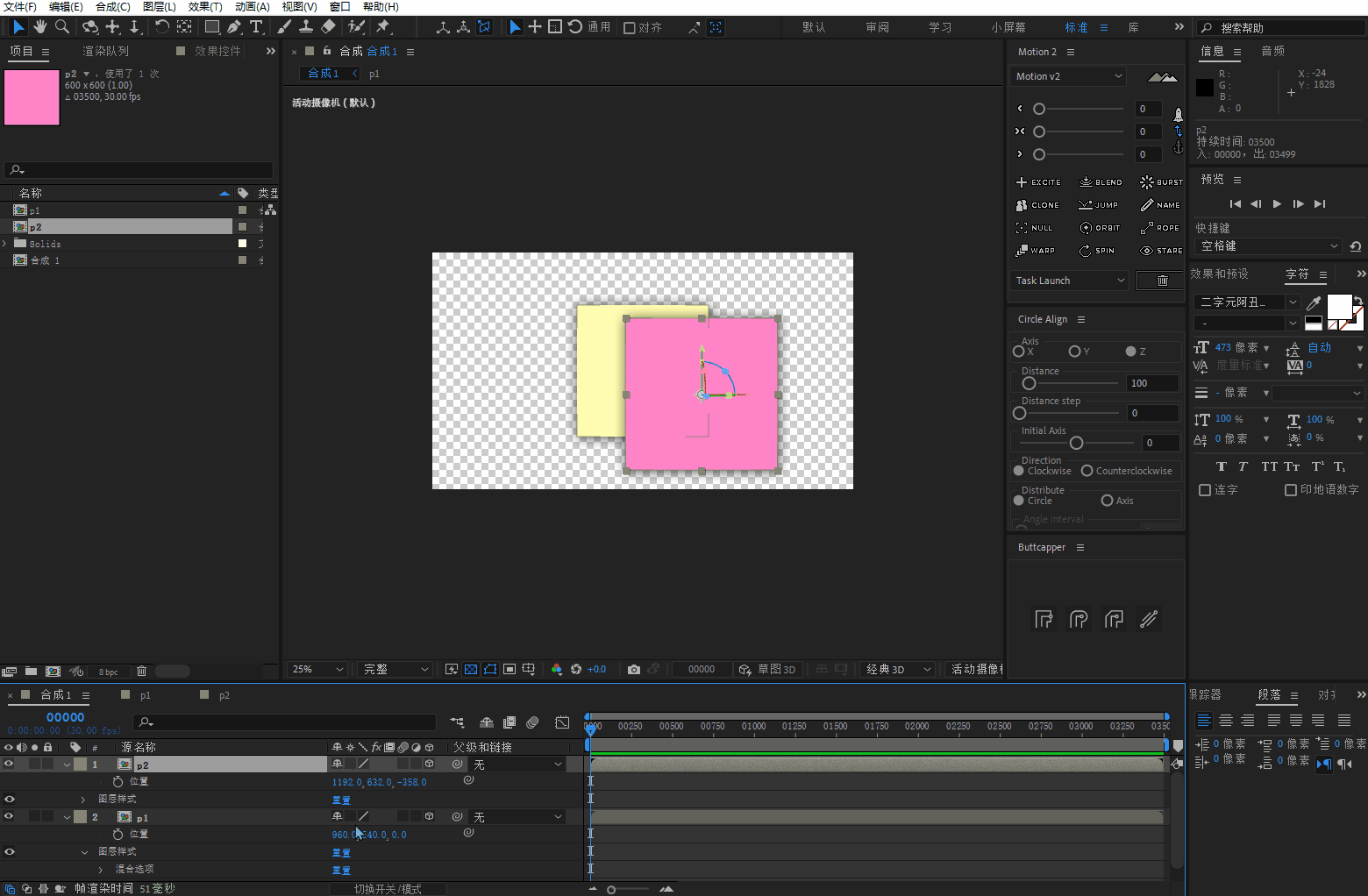This screenshot has width=1368, height=896.
Task: Switch to the 小屏幕 workspace
Action: [x=1008, y=27]
